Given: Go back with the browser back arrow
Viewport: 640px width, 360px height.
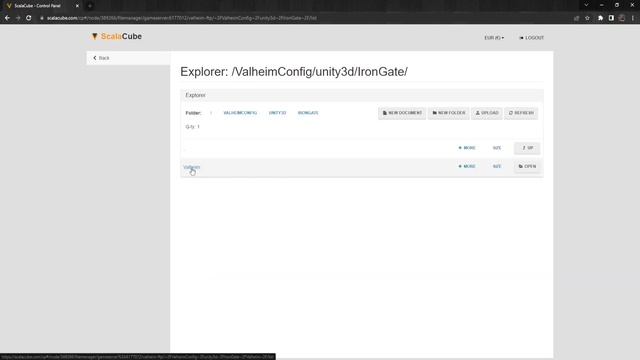Looking at the screenshot, I should pyautogui.click(x=7, y=18).
